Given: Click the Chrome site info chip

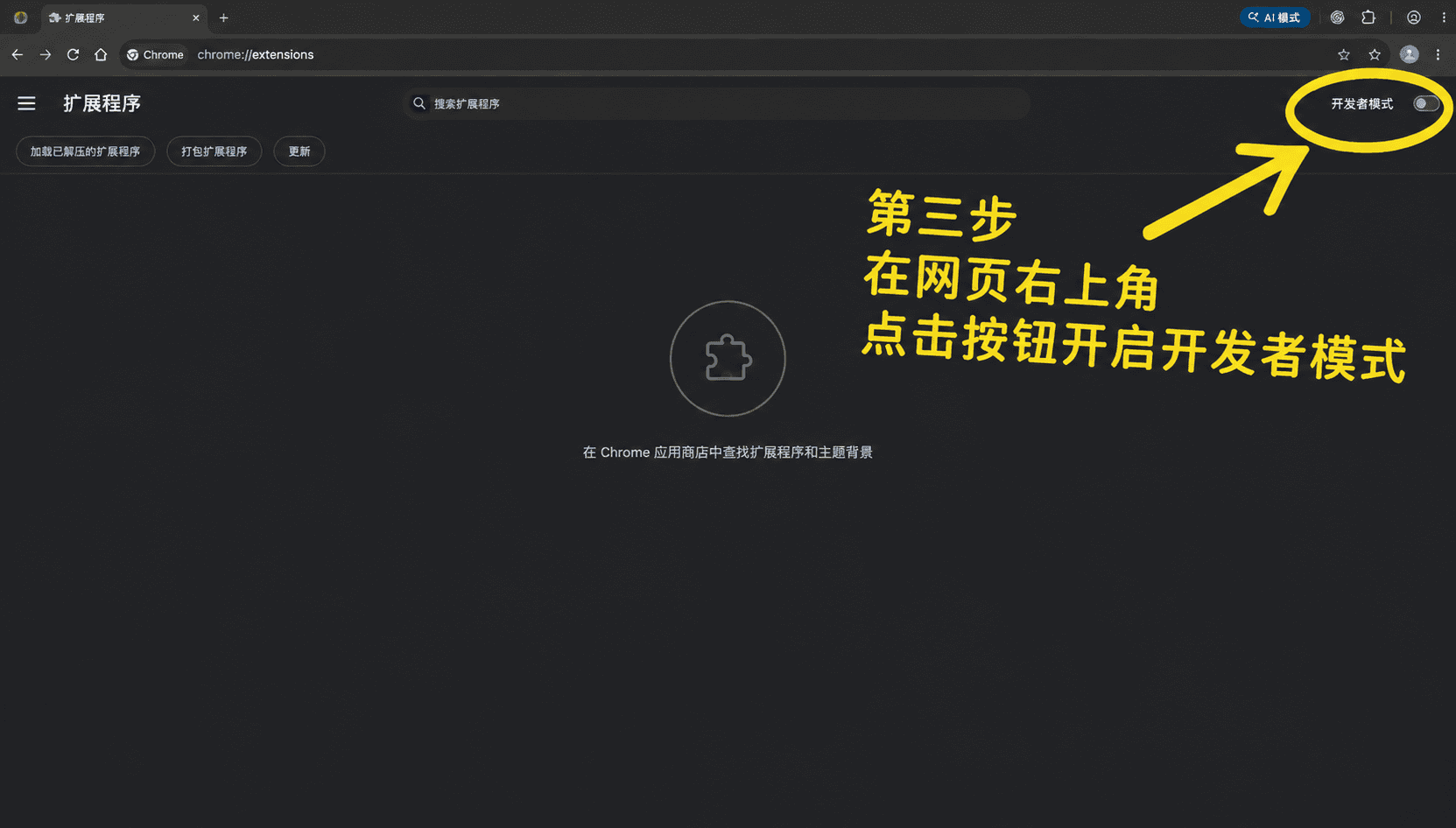Looking at the screenshot, I should pos(156,54).
